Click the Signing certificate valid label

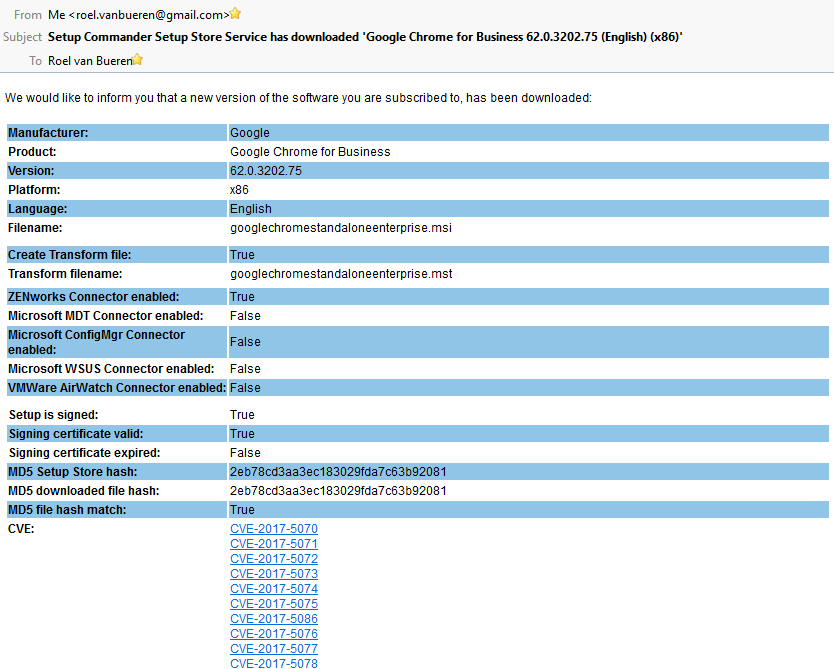76,434
